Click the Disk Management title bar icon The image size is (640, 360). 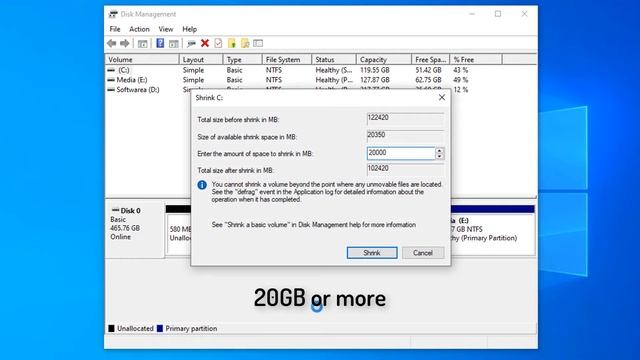(x=113, y=14)
